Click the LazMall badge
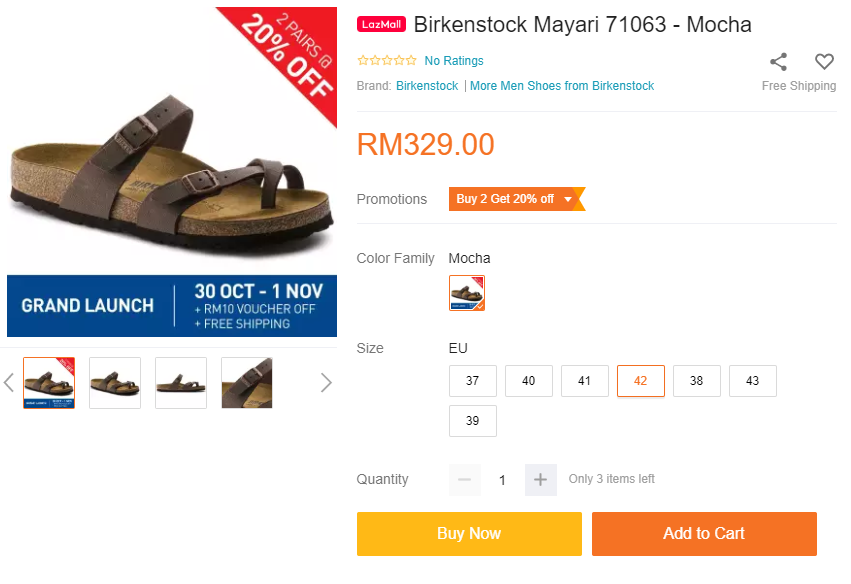Screen dimensions: 851x584 tap(381, 25)
